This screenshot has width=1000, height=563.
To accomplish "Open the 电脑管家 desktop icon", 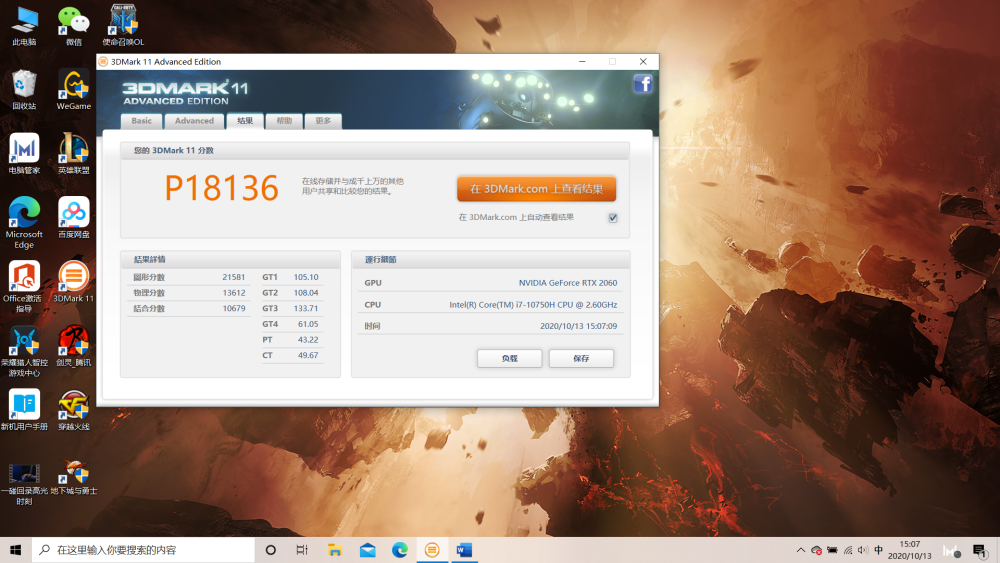I will pos(24,154).
